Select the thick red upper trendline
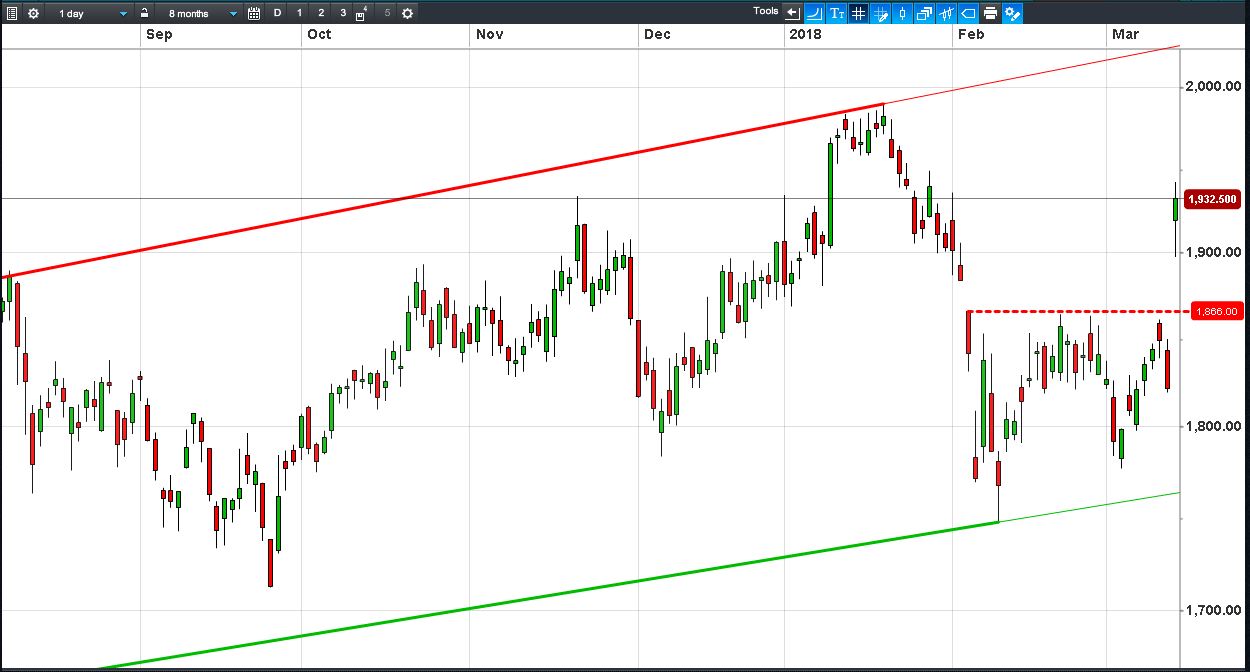Screen dimensions: 1250x672 pos(440,192)
